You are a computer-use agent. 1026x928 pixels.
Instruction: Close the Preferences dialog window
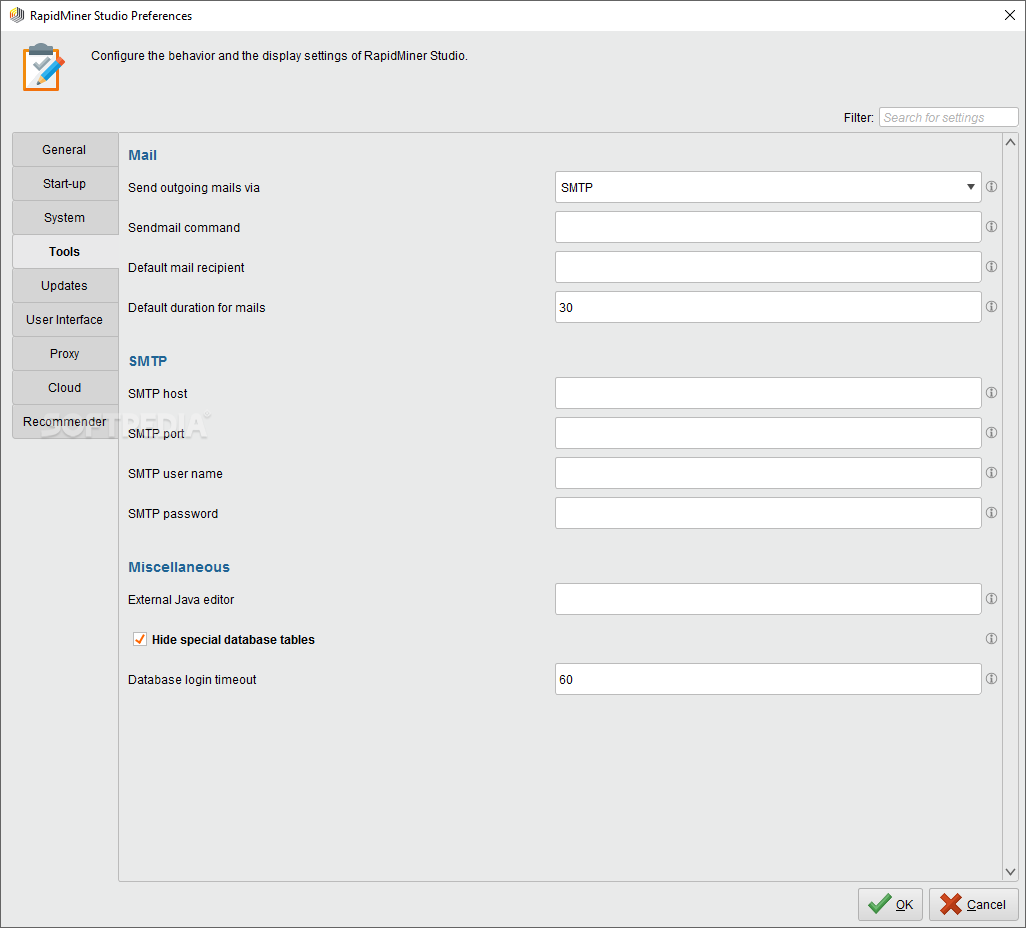(1010, 15)
